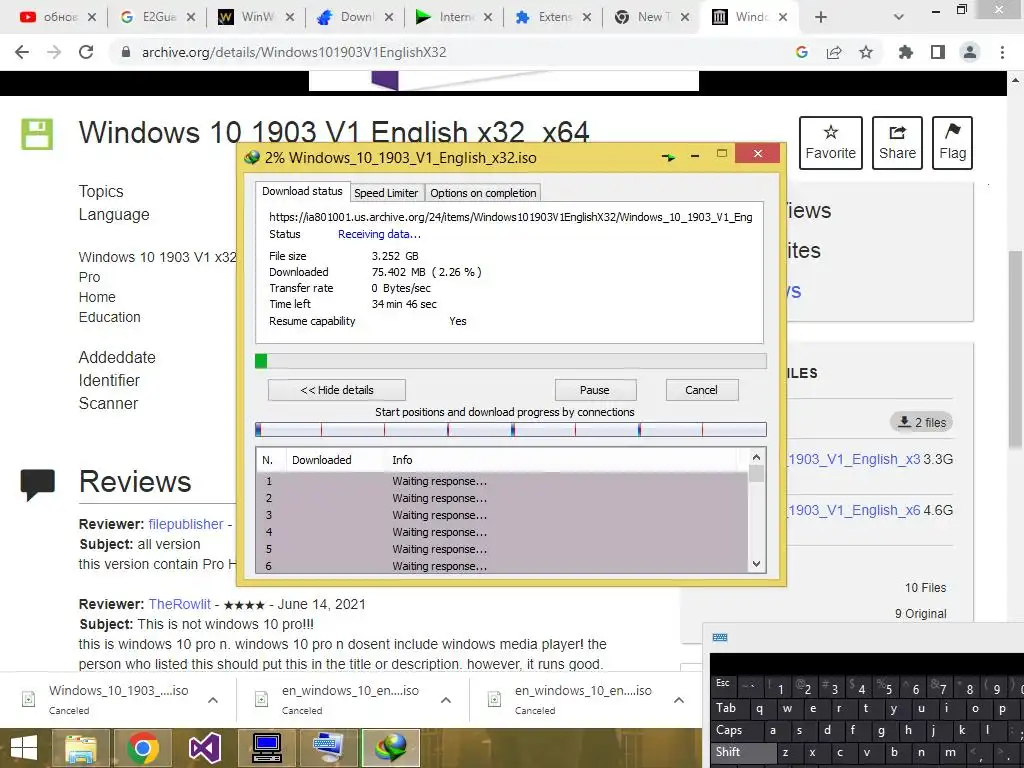Click the Google icon in address bar
The width and height of the screenshot is (1024, 768).
(802, 52)
